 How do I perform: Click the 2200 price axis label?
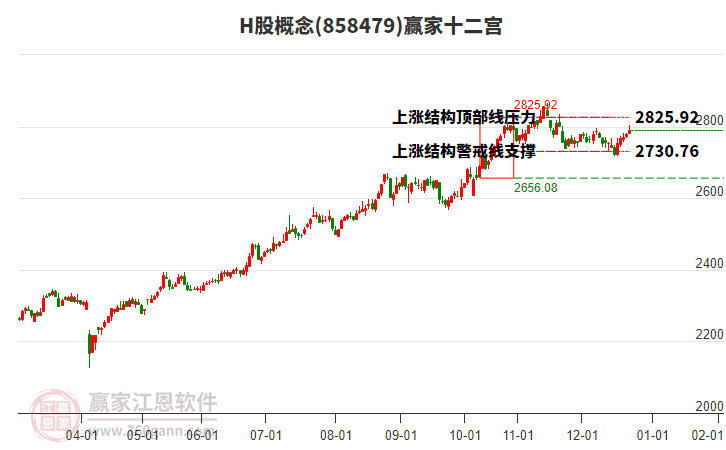(x=709, y=334)
